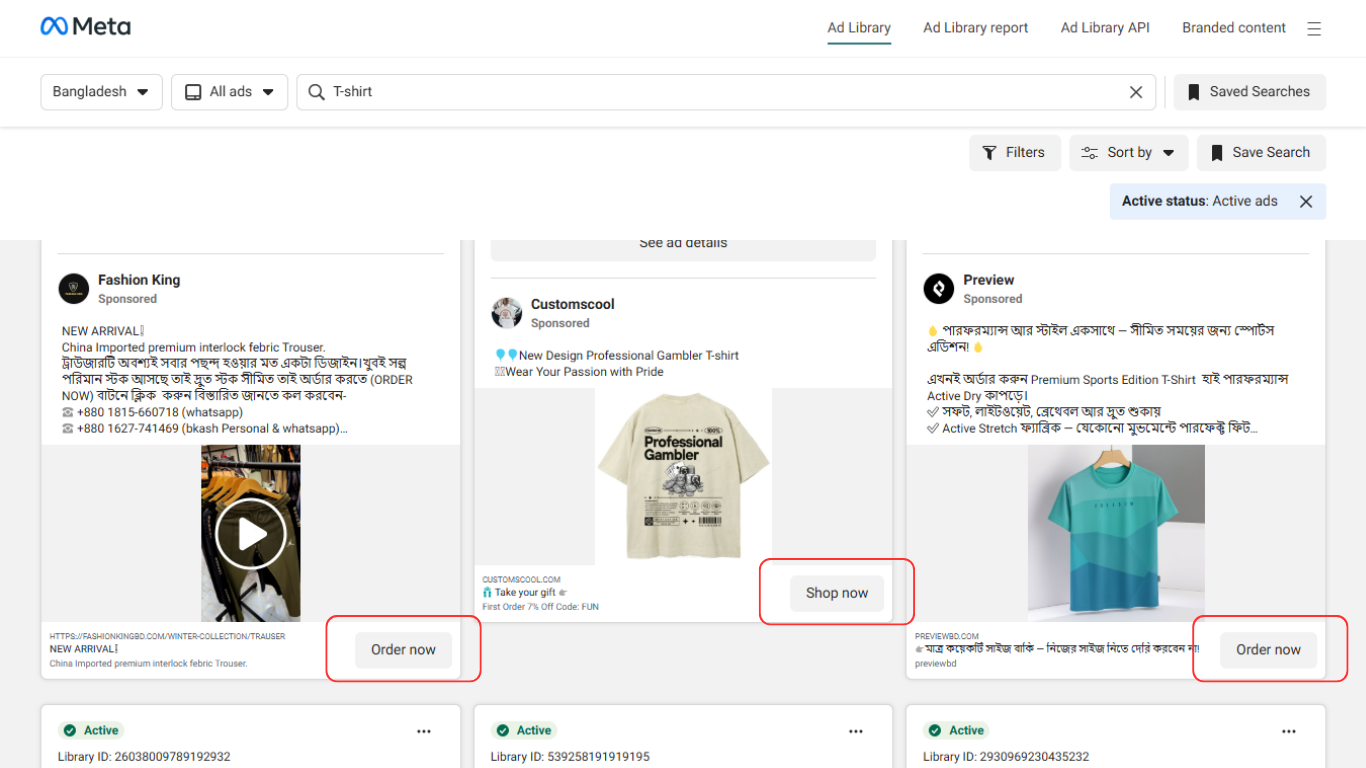
Task: Clear the T-shirt search text
Action: [x=1135, y=92]
